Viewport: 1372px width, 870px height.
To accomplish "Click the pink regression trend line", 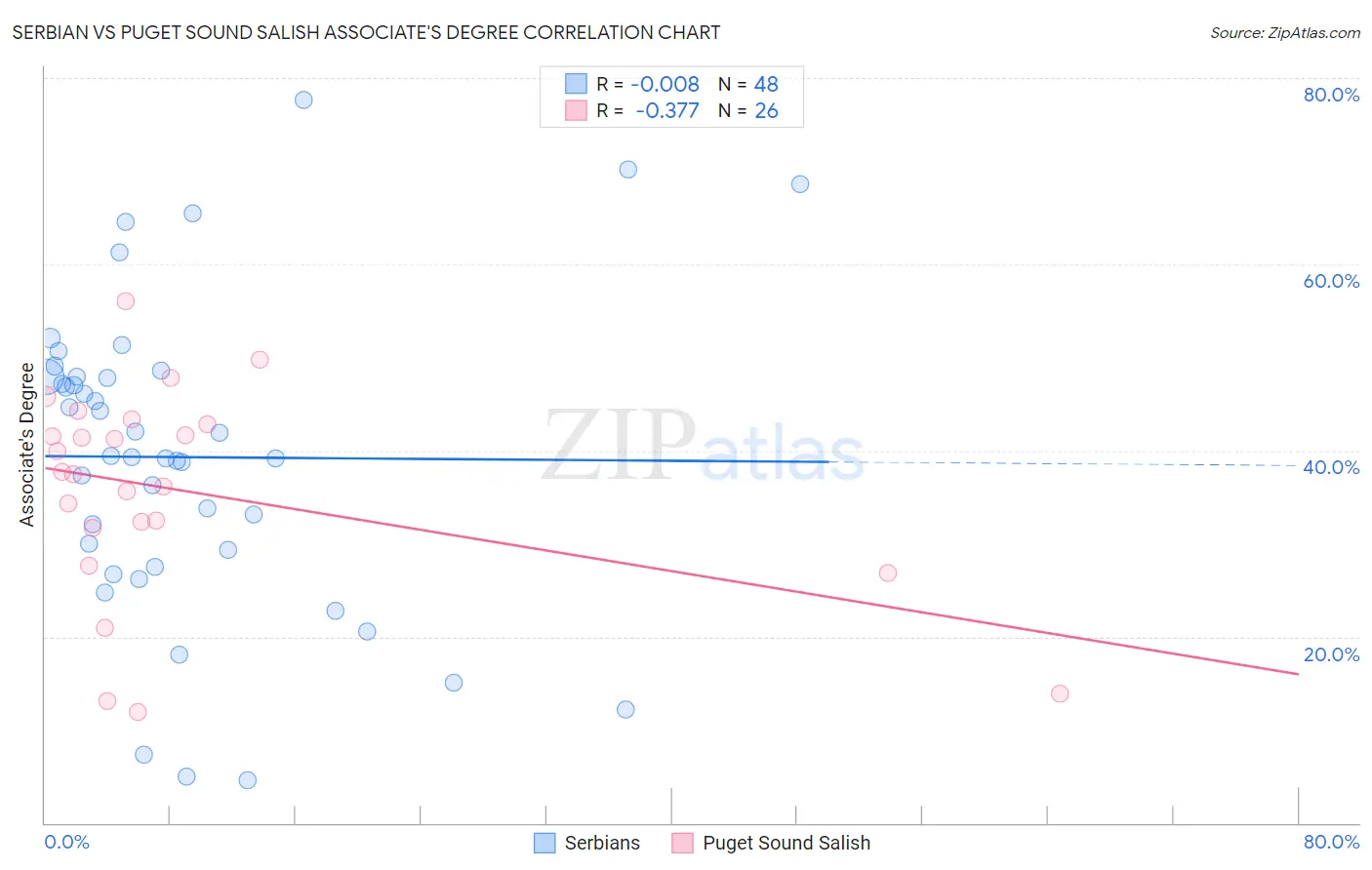I will click(671, 571).
